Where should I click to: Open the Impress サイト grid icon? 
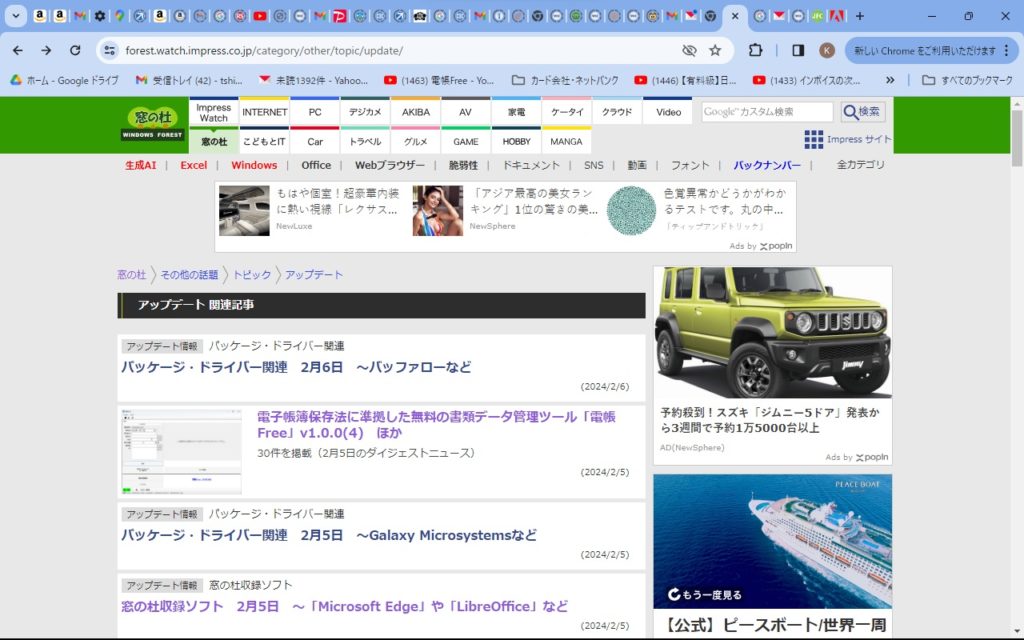click(x=814, y=139)
